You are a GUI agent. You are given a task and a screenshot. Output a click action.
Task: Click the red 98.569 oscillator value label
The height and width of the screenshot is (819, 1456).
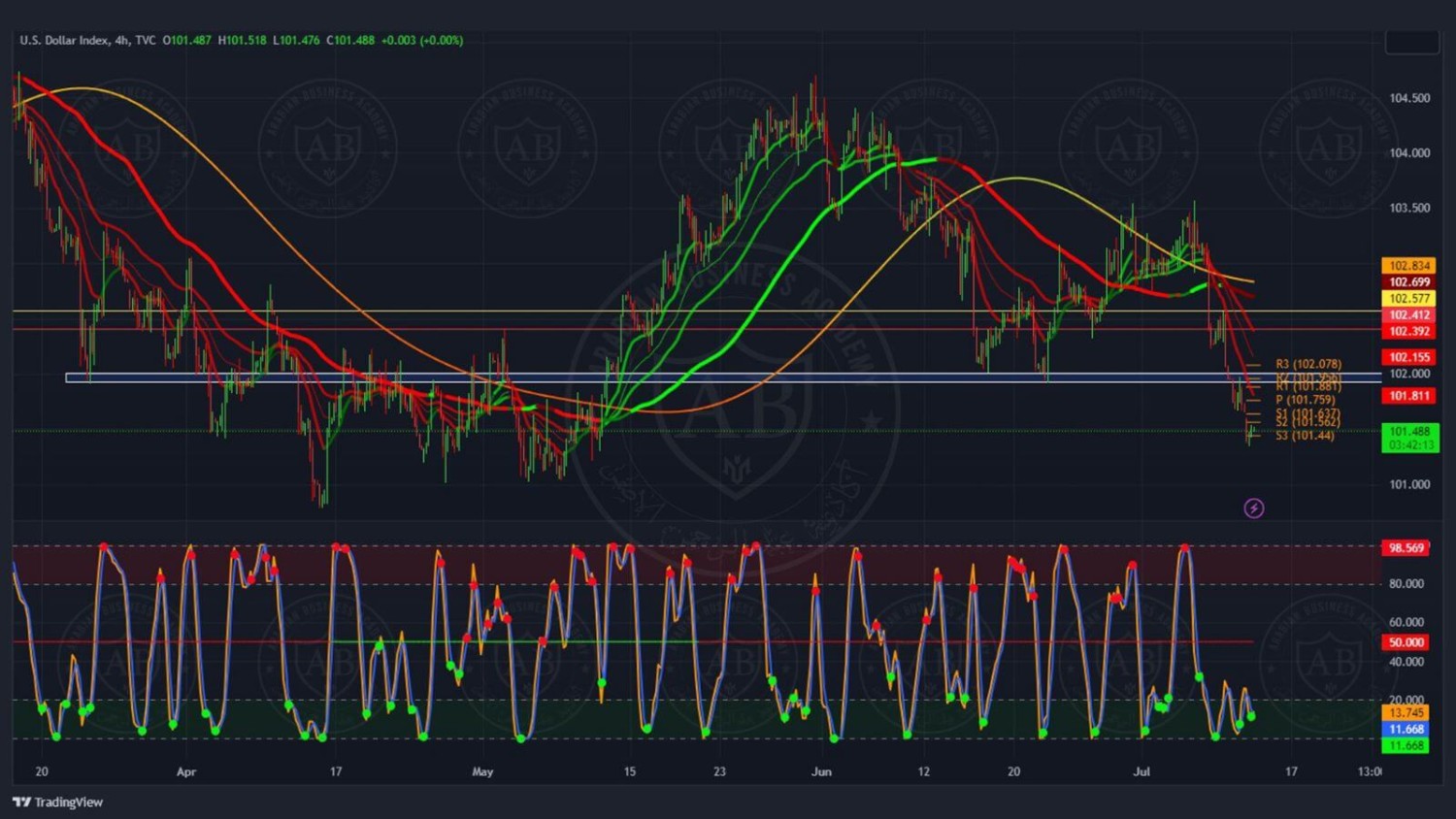click(1406, 548)
